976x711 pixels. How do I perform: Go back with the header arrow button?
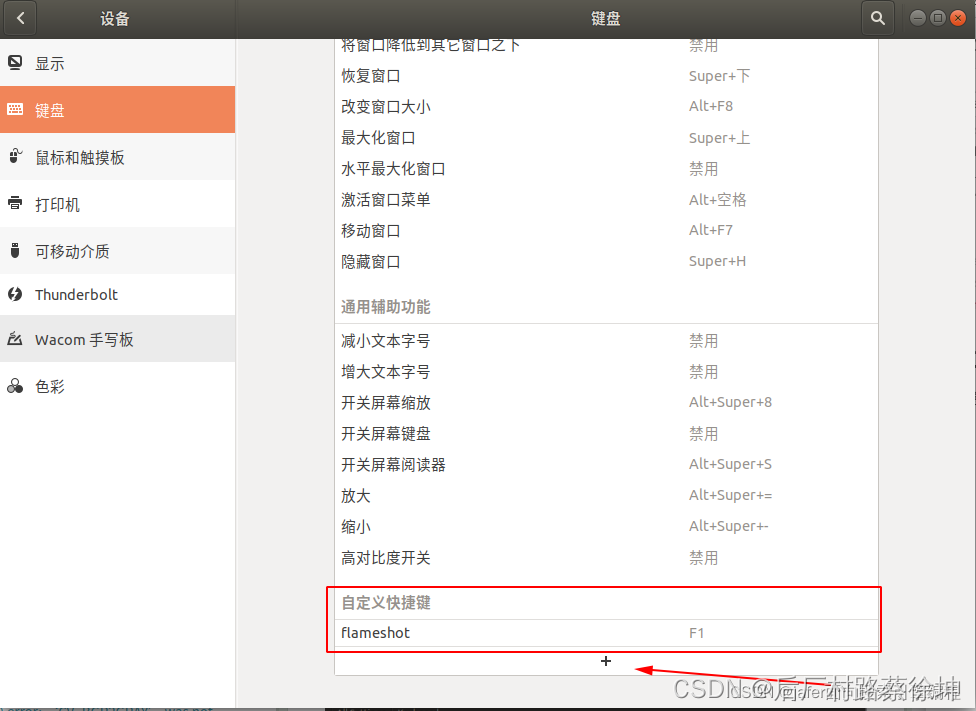20,18
